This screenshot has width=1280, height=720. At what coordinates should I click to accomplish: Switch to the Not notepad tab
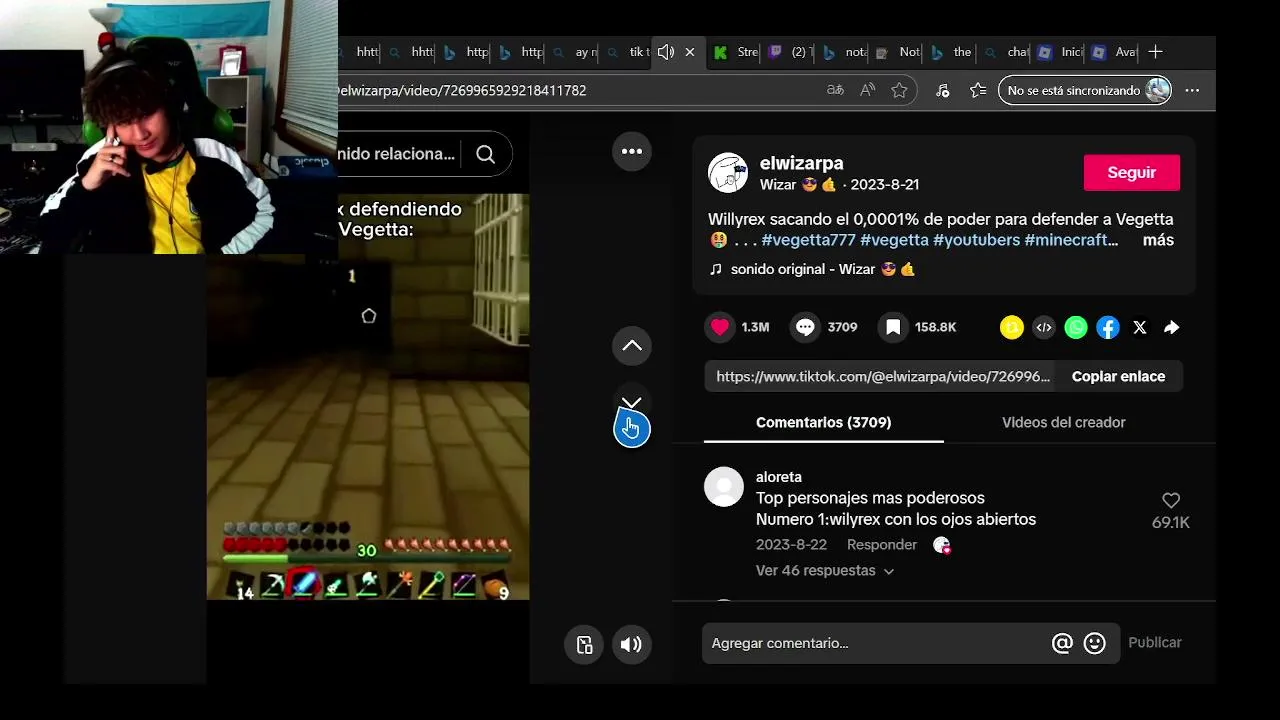897,52
